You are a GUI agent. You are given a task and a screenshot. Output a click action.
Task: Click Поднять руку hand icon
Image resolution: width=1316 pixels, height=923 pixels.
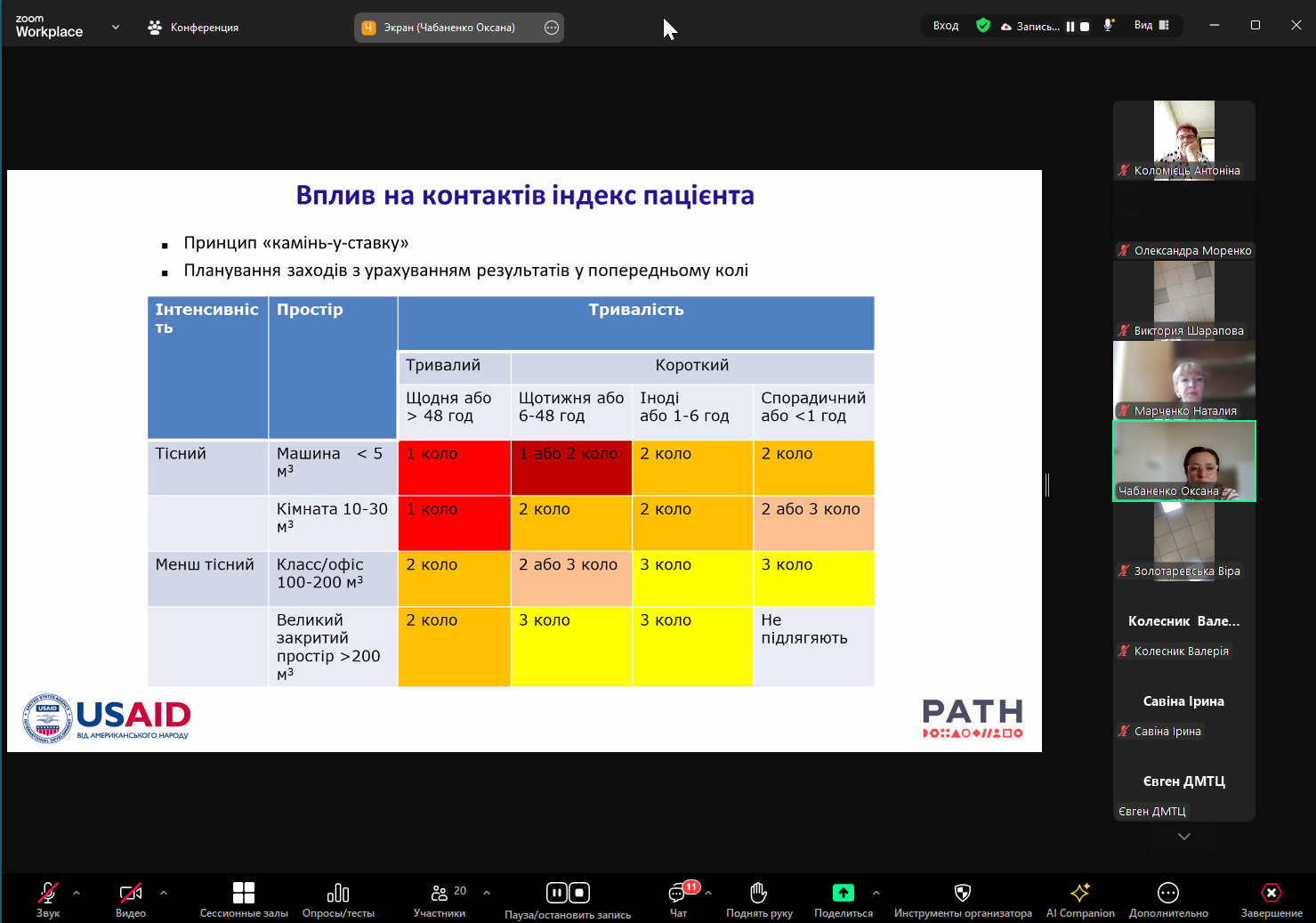[758, 893]
